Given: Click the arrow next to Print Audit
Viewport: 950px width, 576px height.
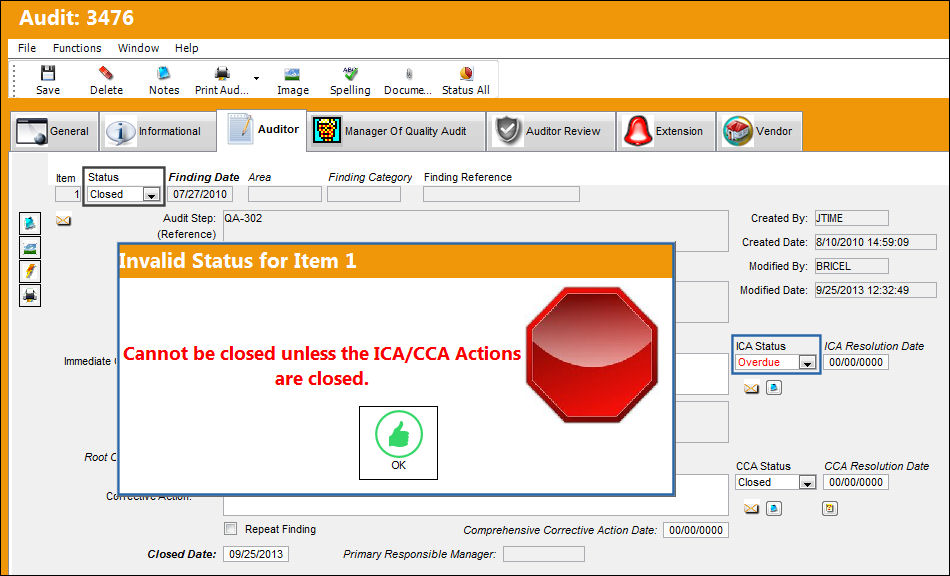Looking at the screenshot, I should [x=256, y=78].
